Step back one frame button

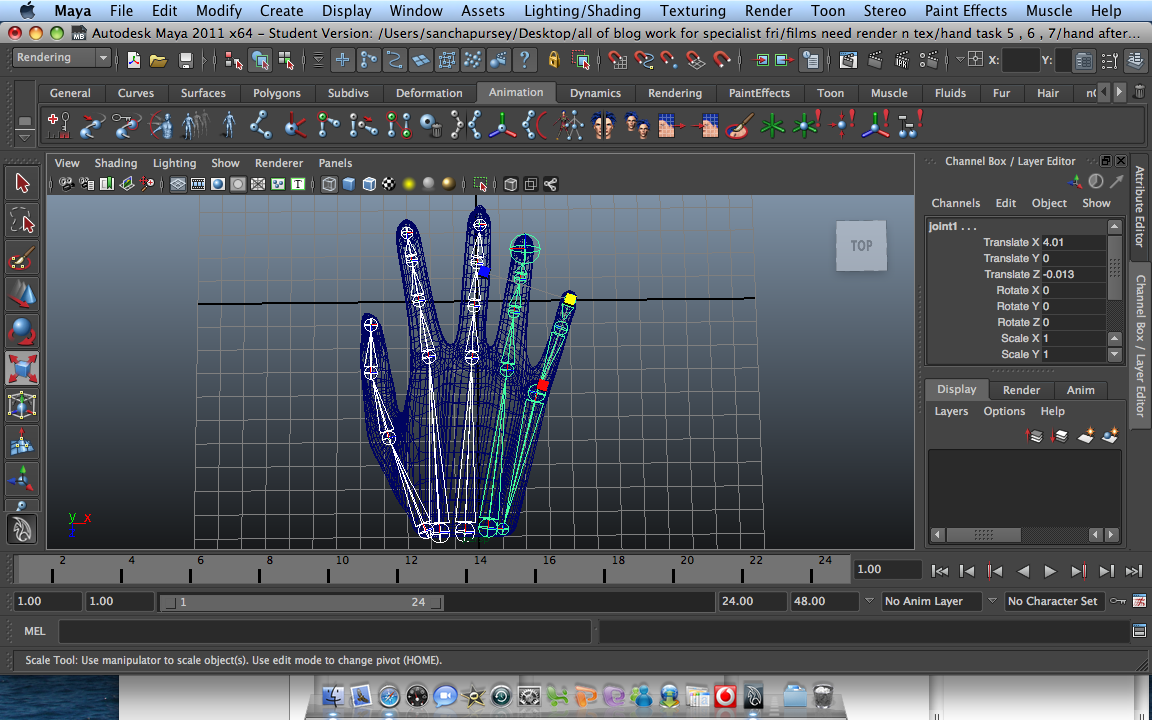[967, 571]
